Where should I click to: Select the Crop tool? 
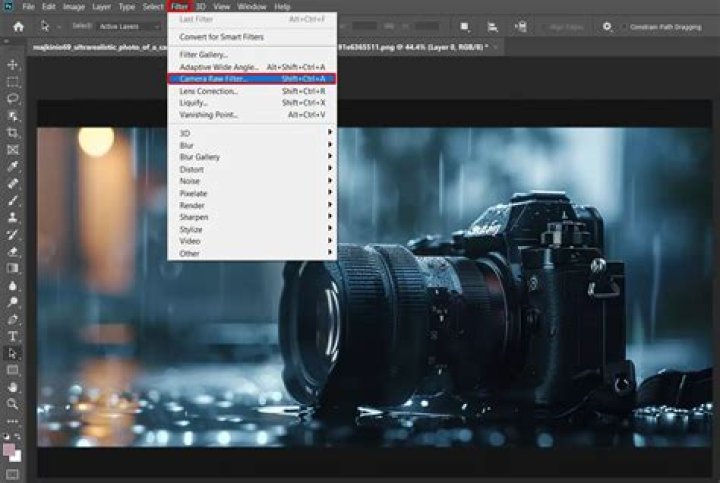tap(13, 133)
